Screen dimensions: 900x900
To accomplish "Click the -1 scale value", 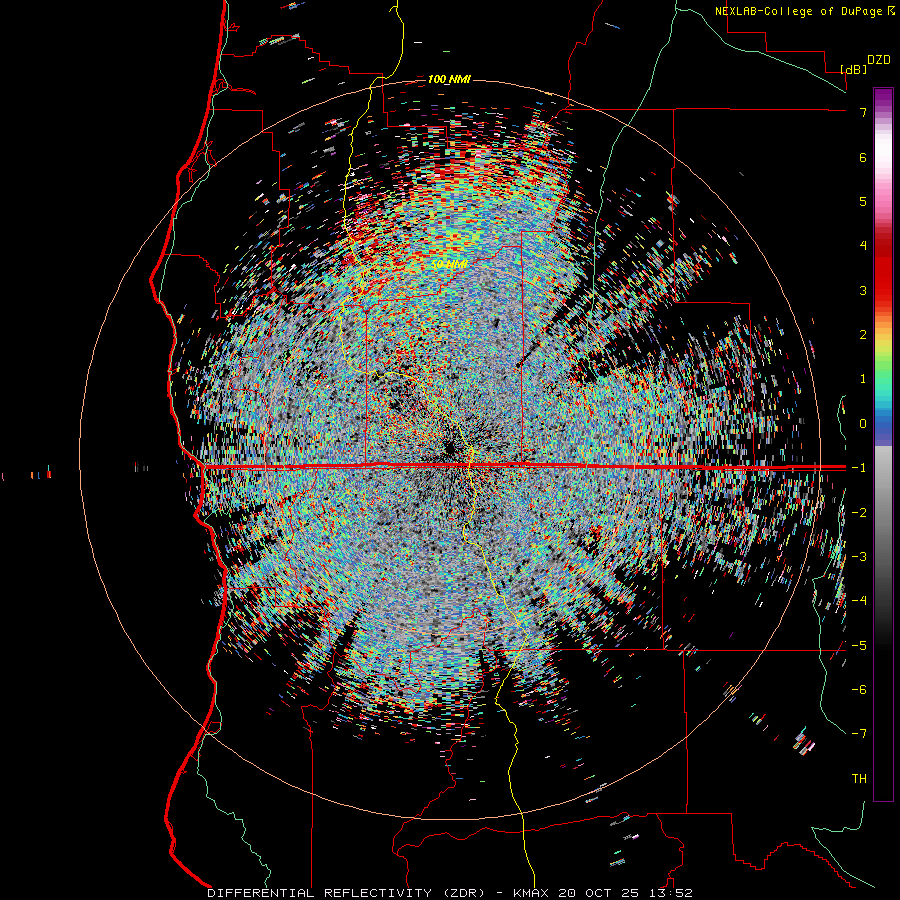I will (x=859, y=468).
